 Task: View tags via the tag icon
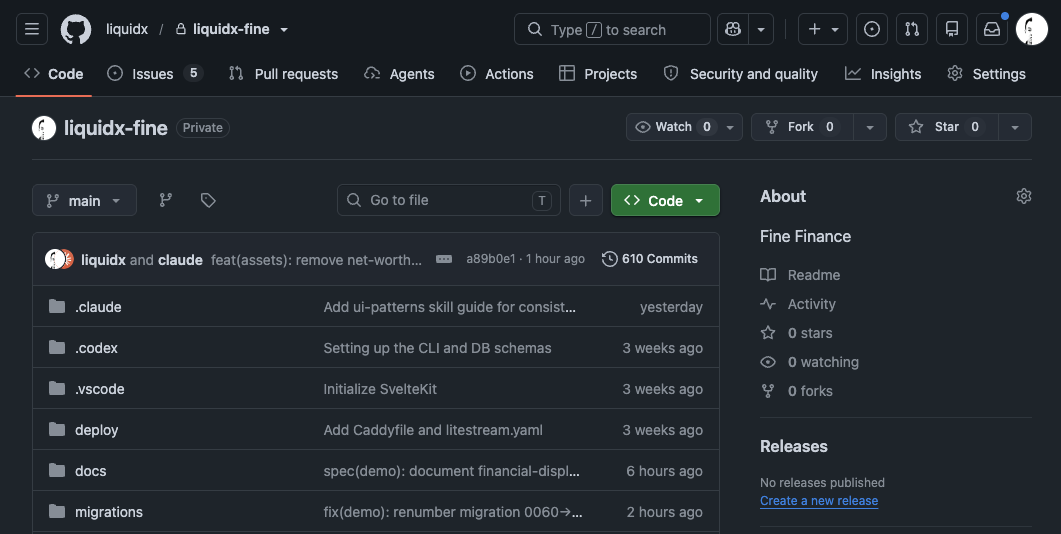pyautogui.click(x=208, y=200)
